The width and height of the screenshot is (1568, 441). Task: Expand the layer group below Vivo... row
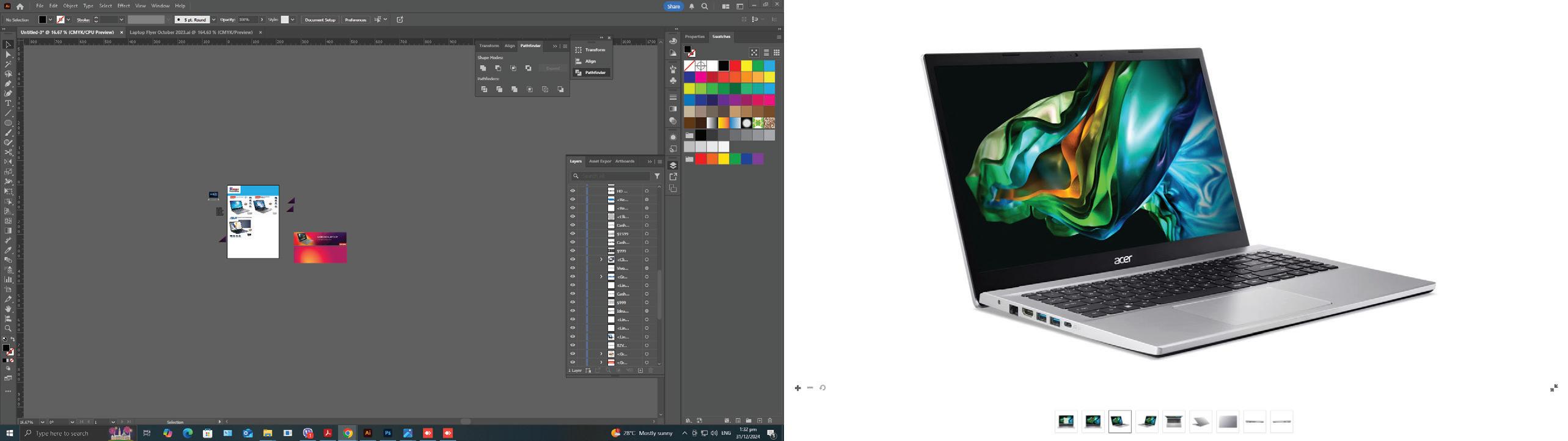[x=601, y=277]
